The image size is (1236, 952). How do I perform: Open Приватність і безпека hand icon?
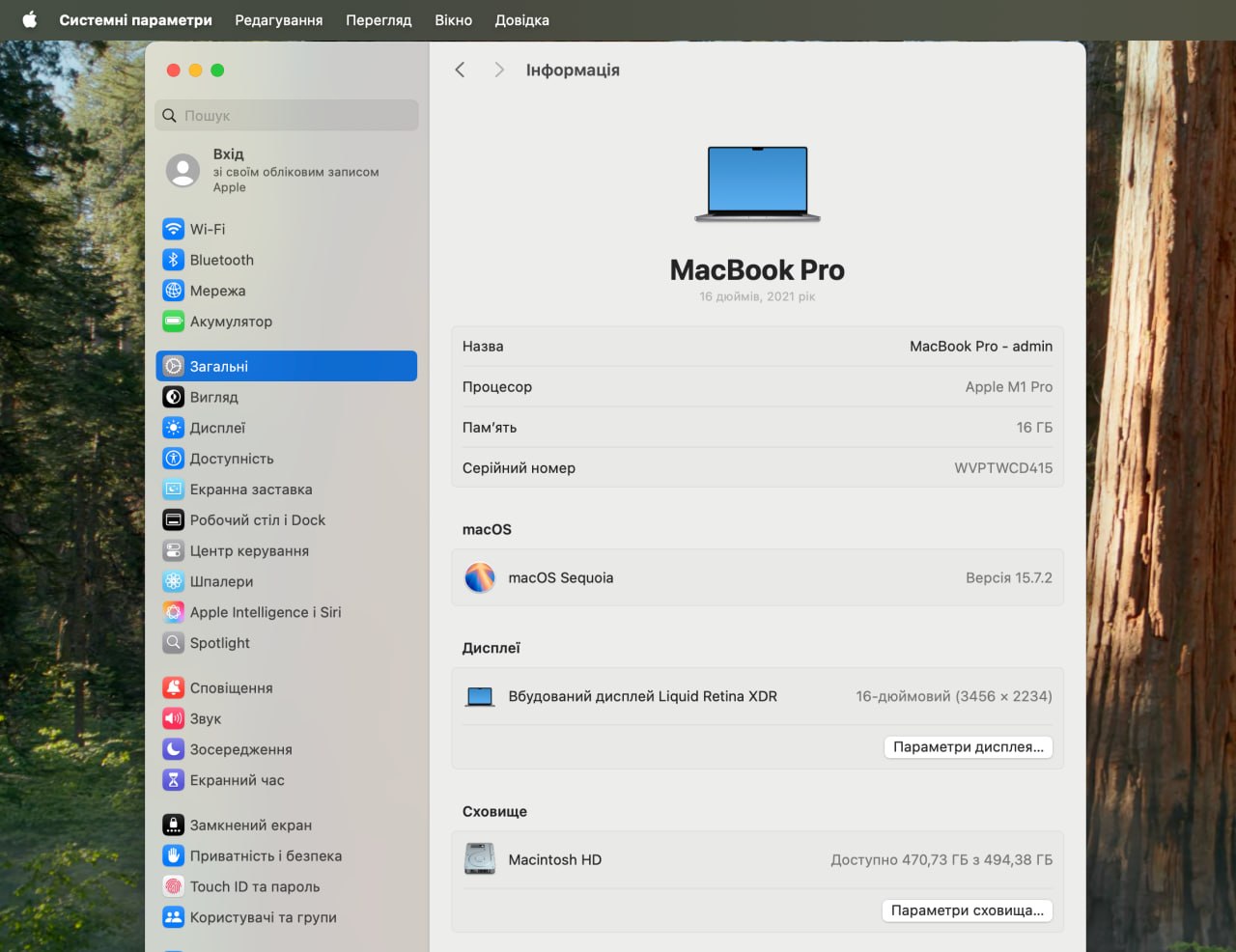click(174, 856)
